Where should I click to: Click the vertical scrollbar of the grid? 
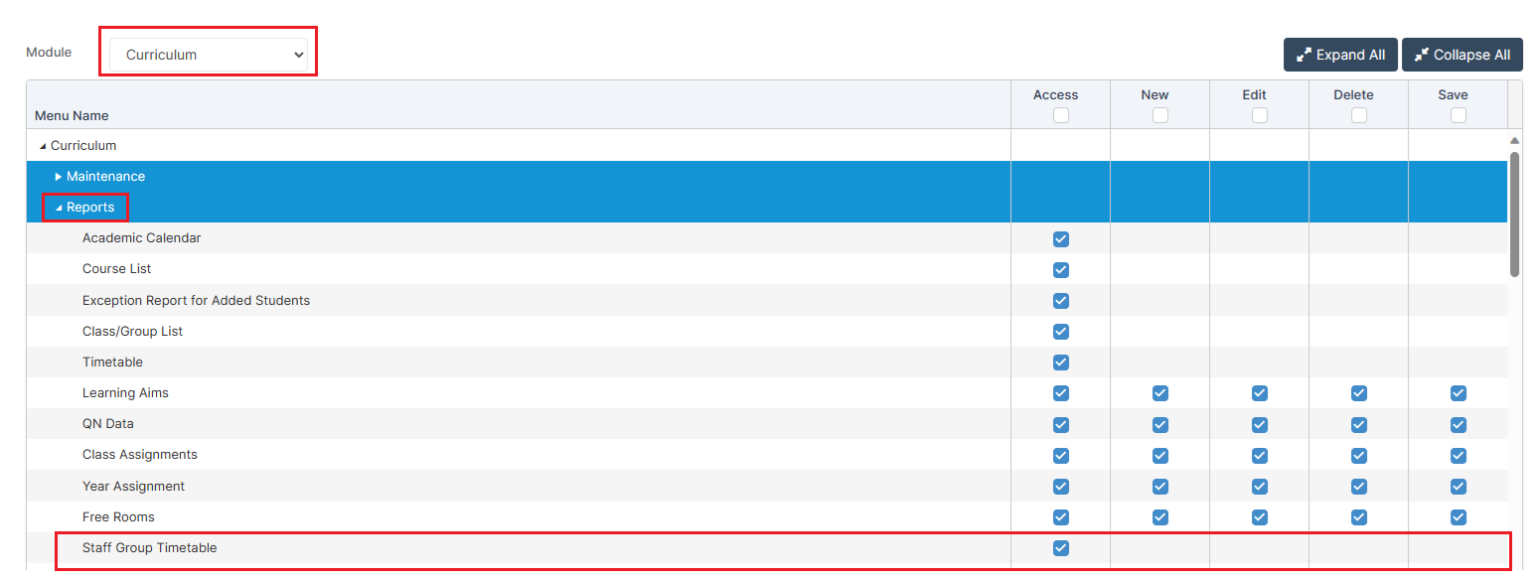[x=1514, y=212]
